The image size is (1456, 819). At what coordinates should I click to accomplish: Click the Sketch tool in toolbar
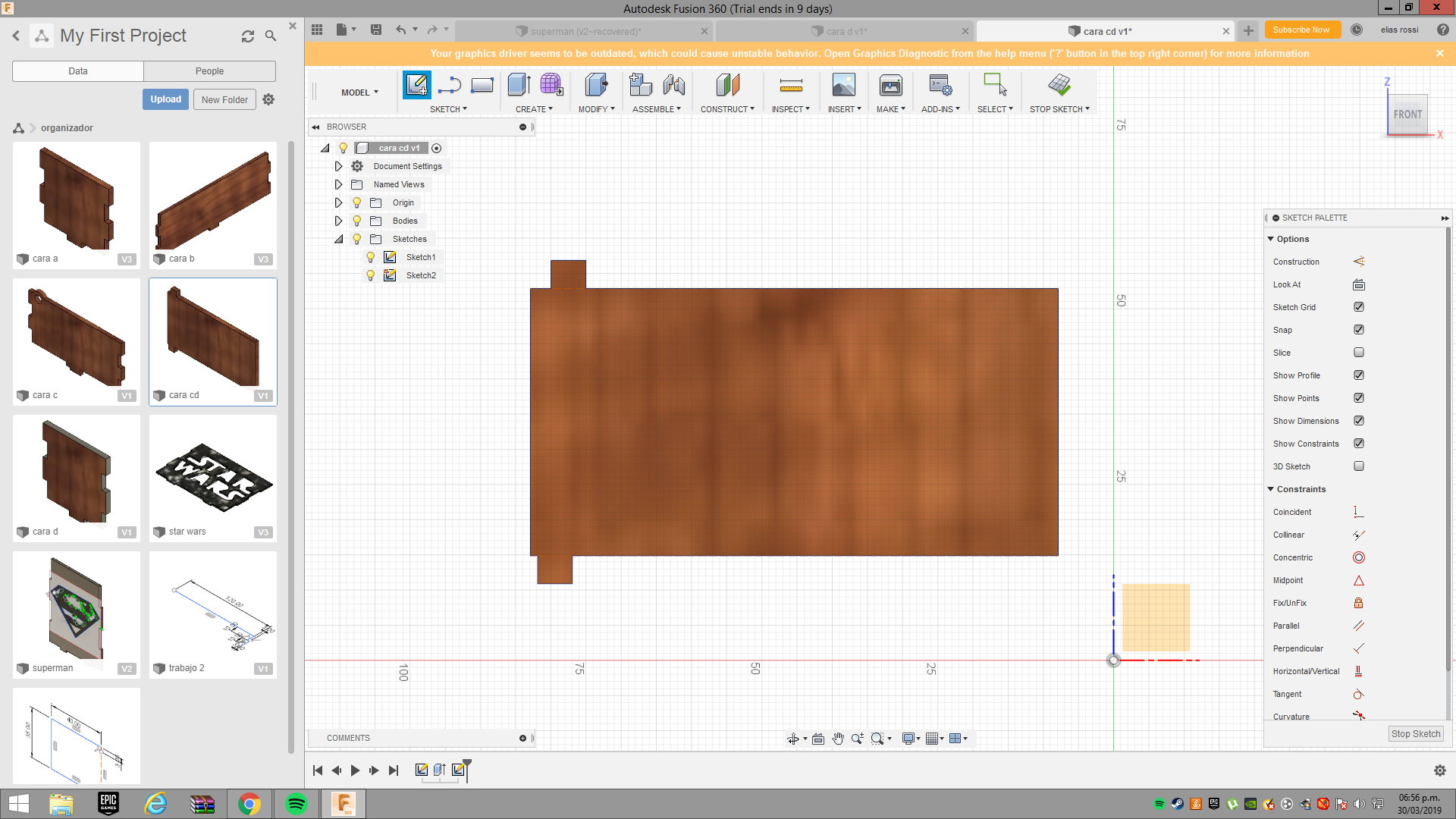tap(415, 84)
